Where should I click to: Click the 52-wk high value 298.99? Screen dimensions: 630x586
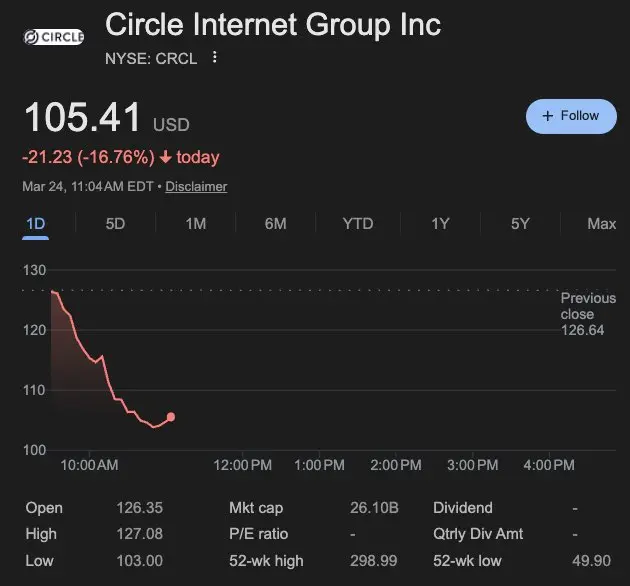pyautogui.click(x=374, y=560)
